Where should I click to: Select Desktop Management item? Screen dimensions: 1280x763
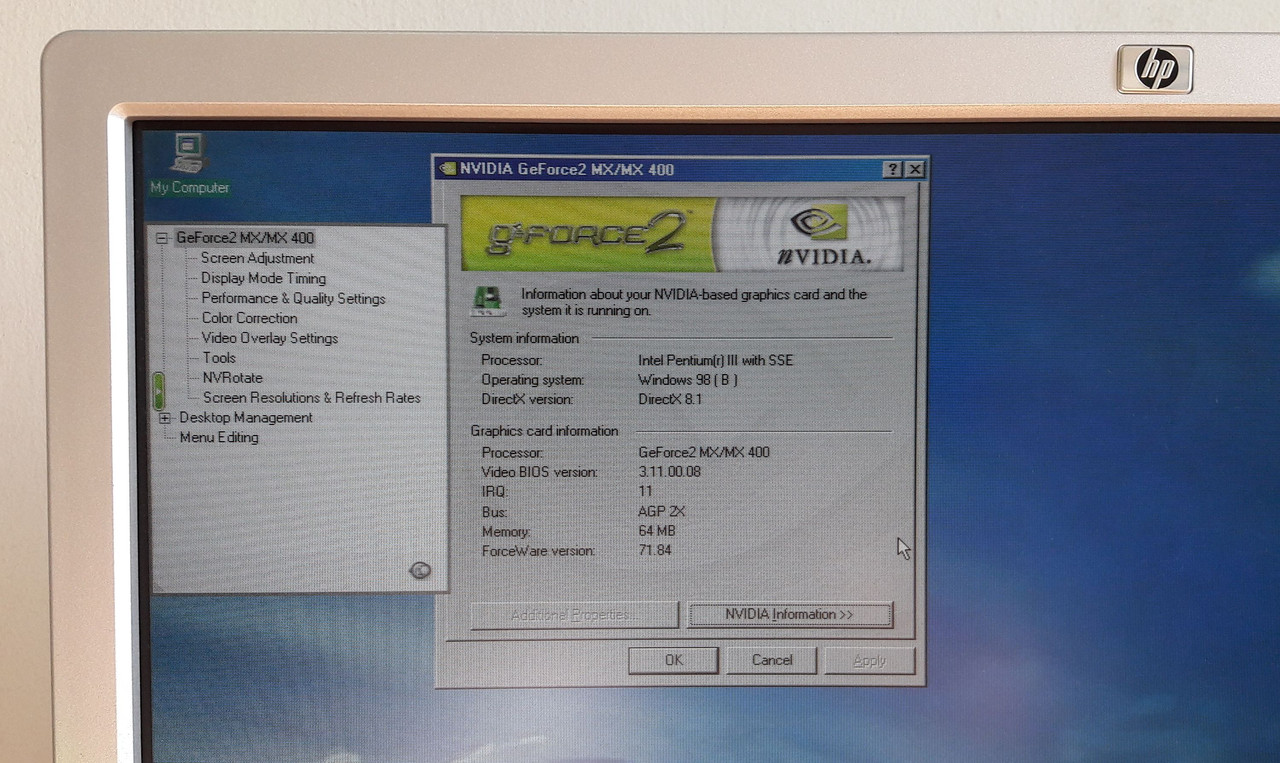pos(246,418)
